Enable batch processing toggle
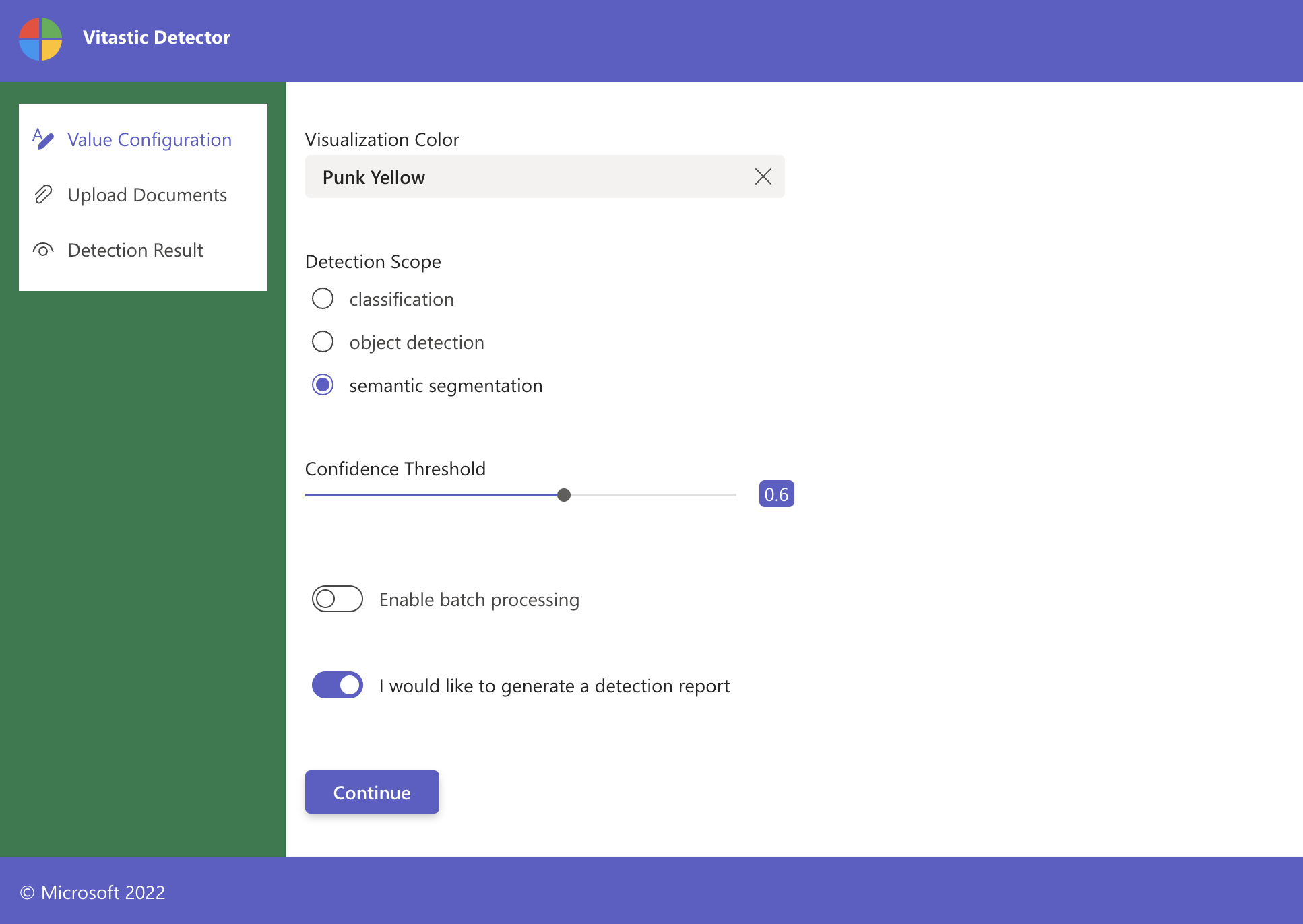Screen dimensions: 1303x924 tap(337, 599)
